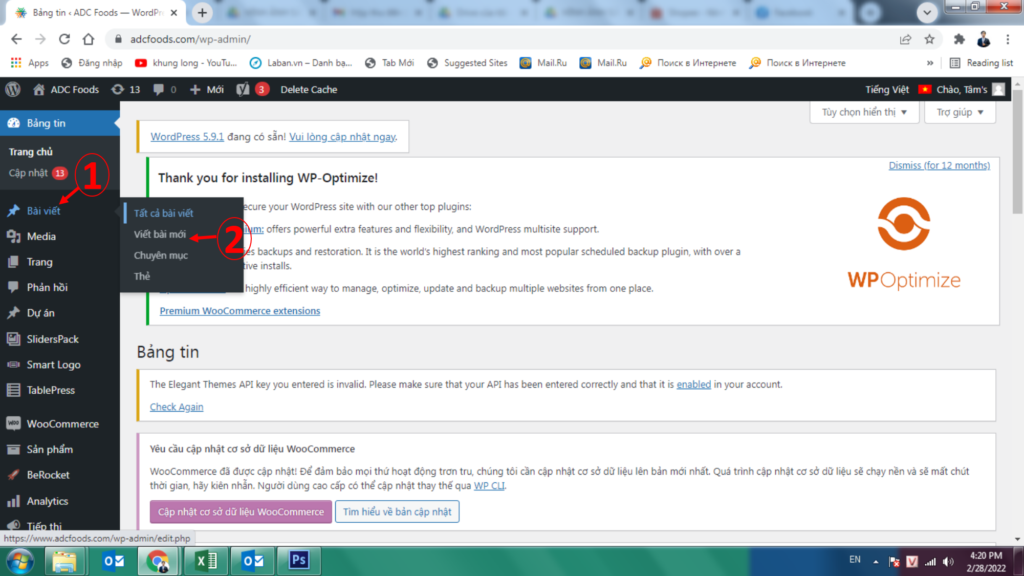
Task: Open Sản phẩm products icon
Action: (x=13, y=449)
